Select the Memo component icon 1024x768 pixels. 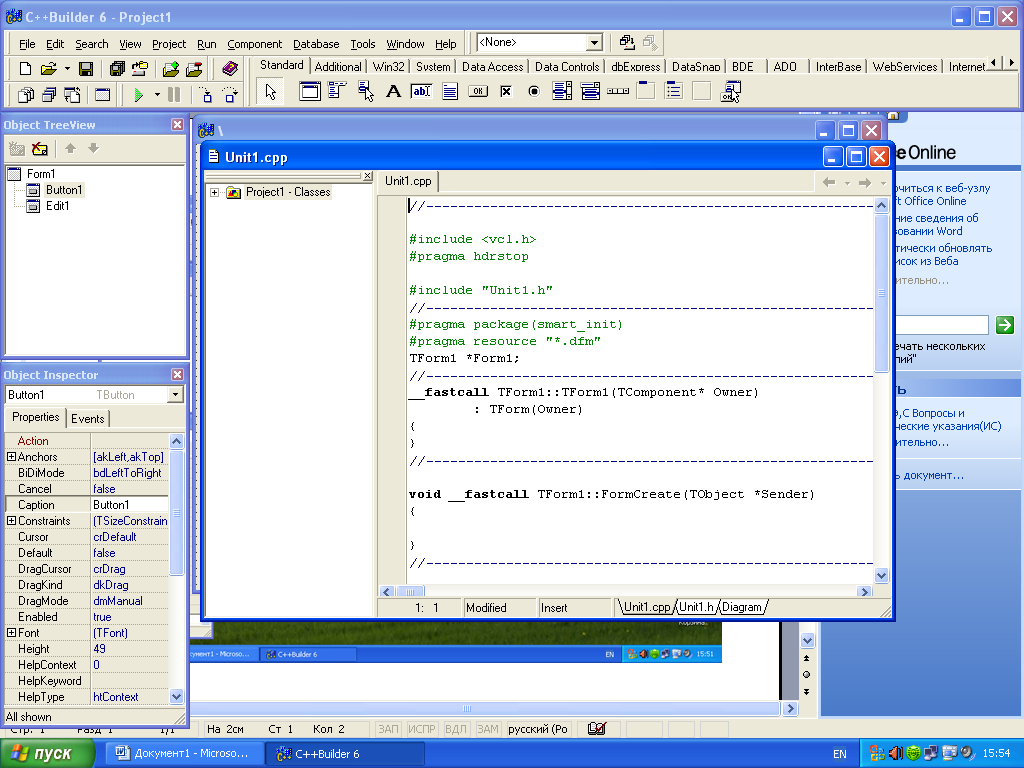click(449, 91)
